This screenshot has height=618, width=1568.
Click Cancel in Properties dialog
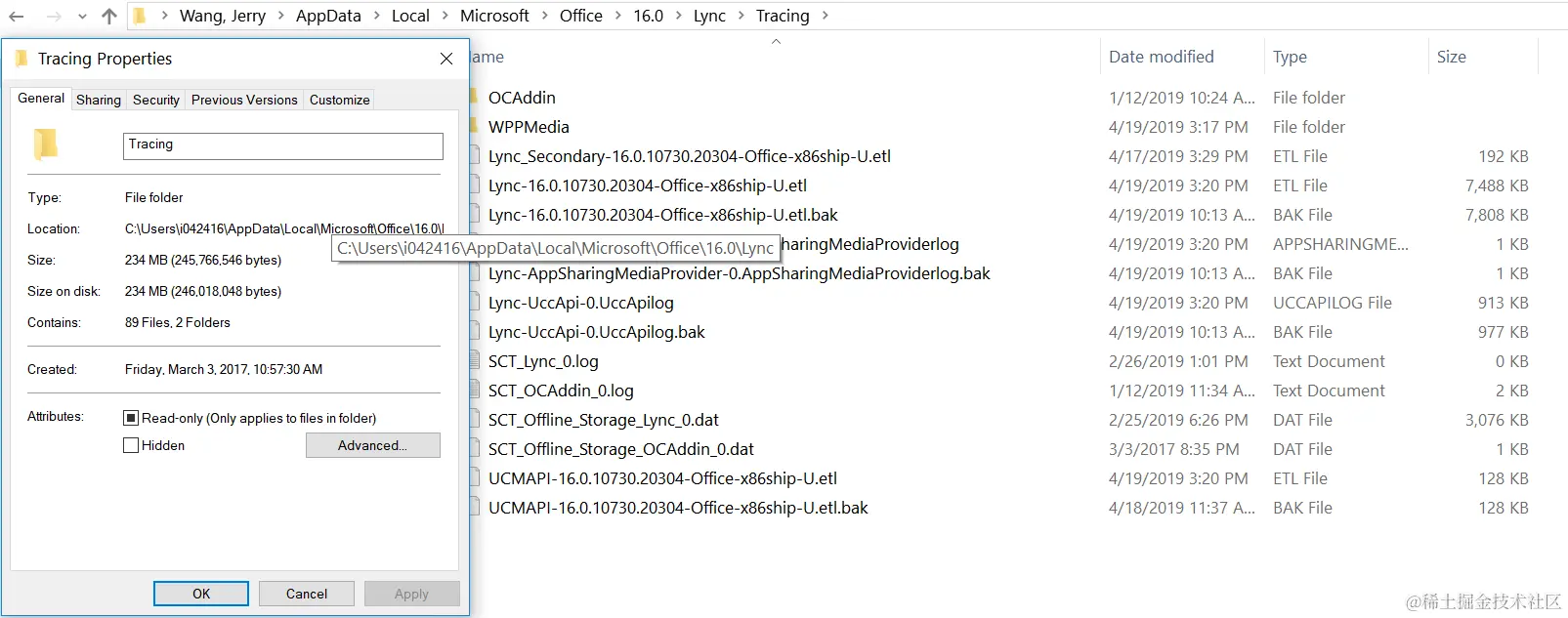pos(307,594)
